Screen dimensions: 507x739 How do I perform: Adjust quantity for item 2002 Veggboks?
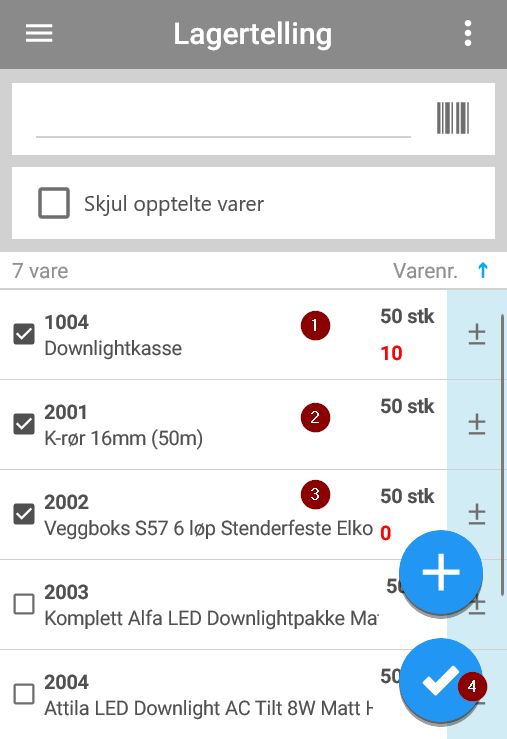[x=477, y=514]
